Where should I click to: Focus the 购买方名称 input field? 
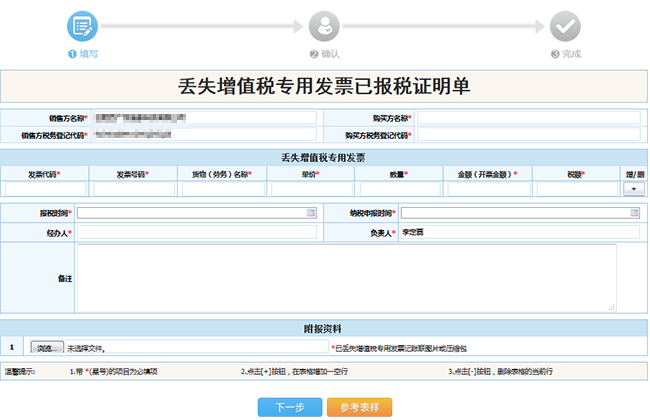point(528,118)
